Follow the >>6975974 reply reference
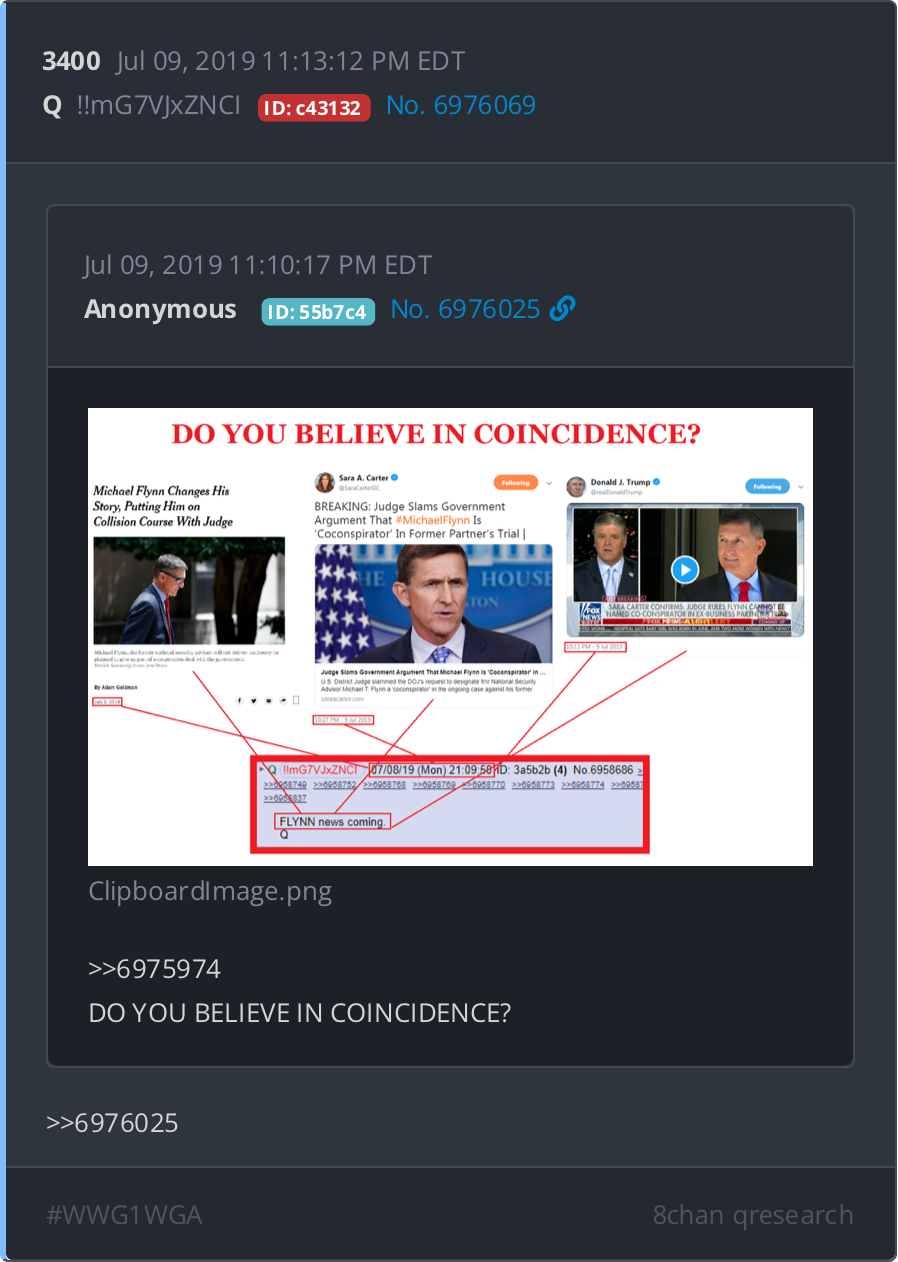This screenshot has width=898, height=1262. pos(155,969)
